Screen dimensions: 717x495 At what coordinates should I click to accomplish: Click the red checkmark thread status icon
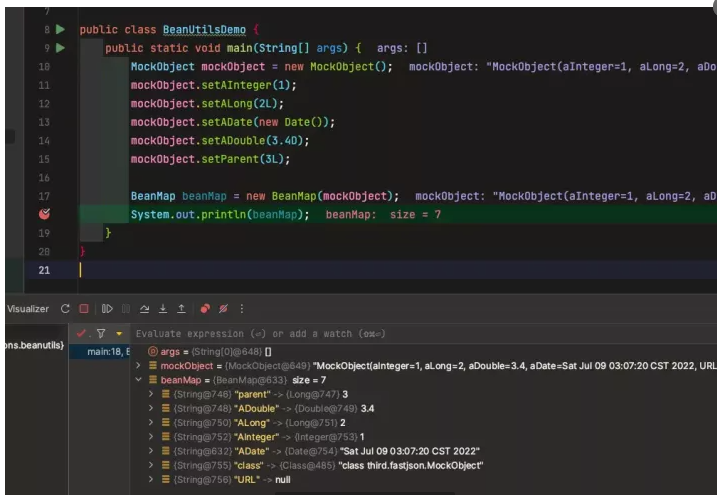click(82, 334)
